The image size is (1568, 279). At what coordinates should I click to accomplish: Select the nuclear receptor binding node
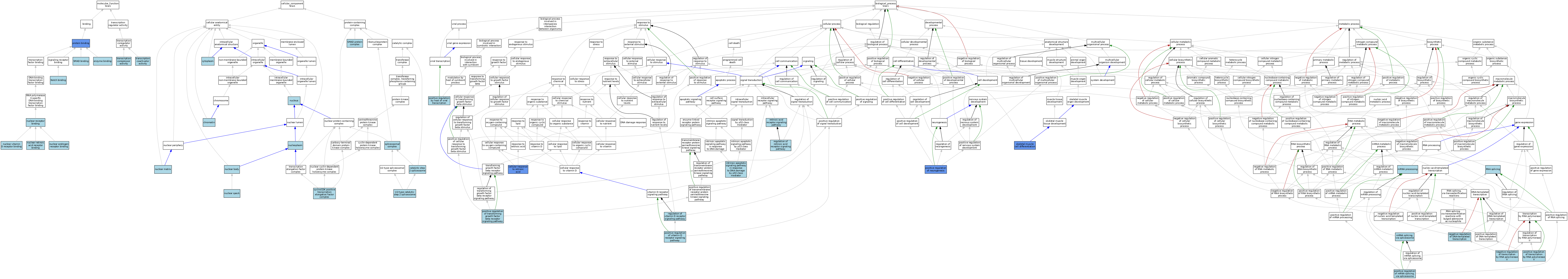tap(35, 122)
